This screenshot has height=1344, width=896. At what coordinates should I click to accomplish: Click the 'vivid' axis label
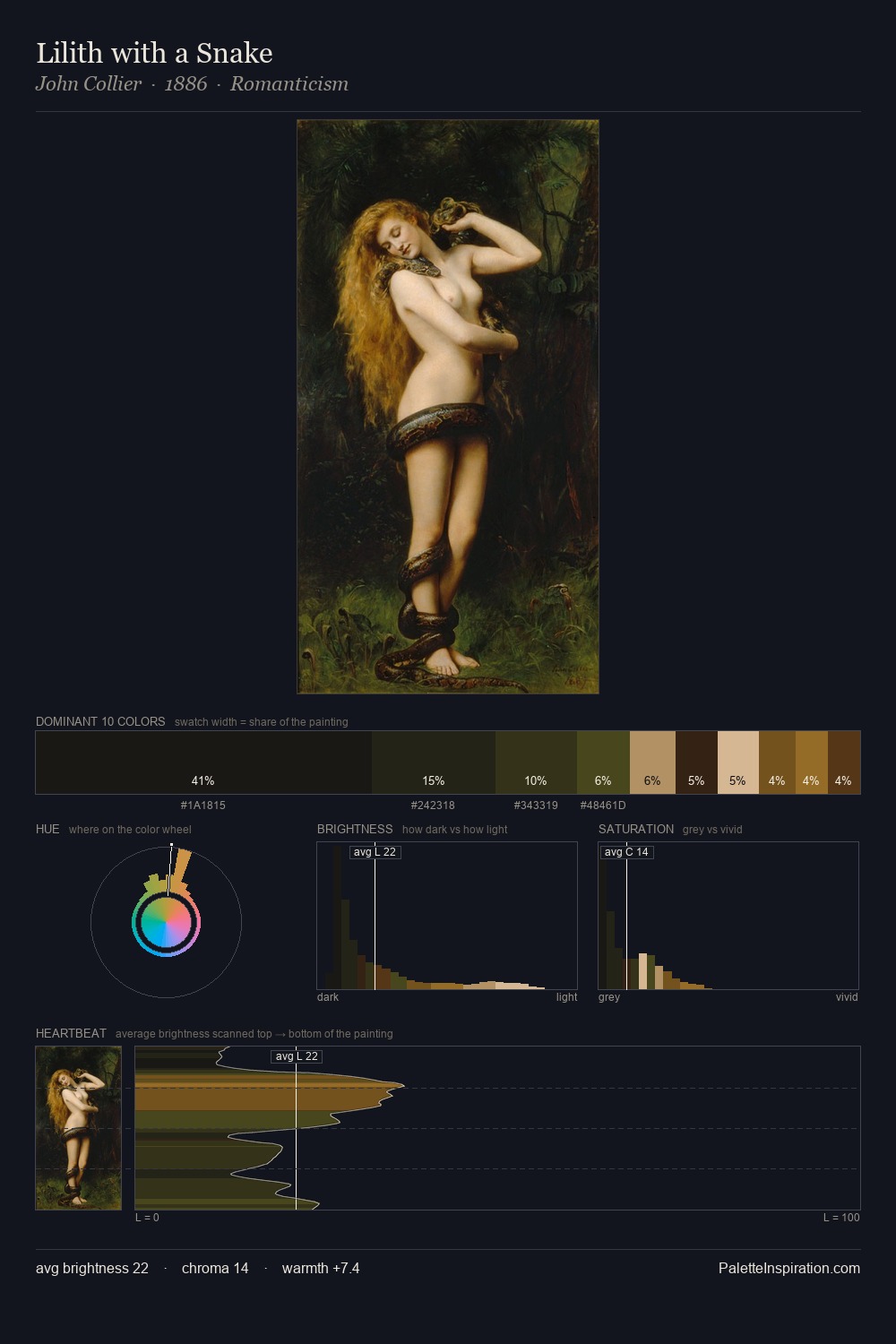click(847, 997)
